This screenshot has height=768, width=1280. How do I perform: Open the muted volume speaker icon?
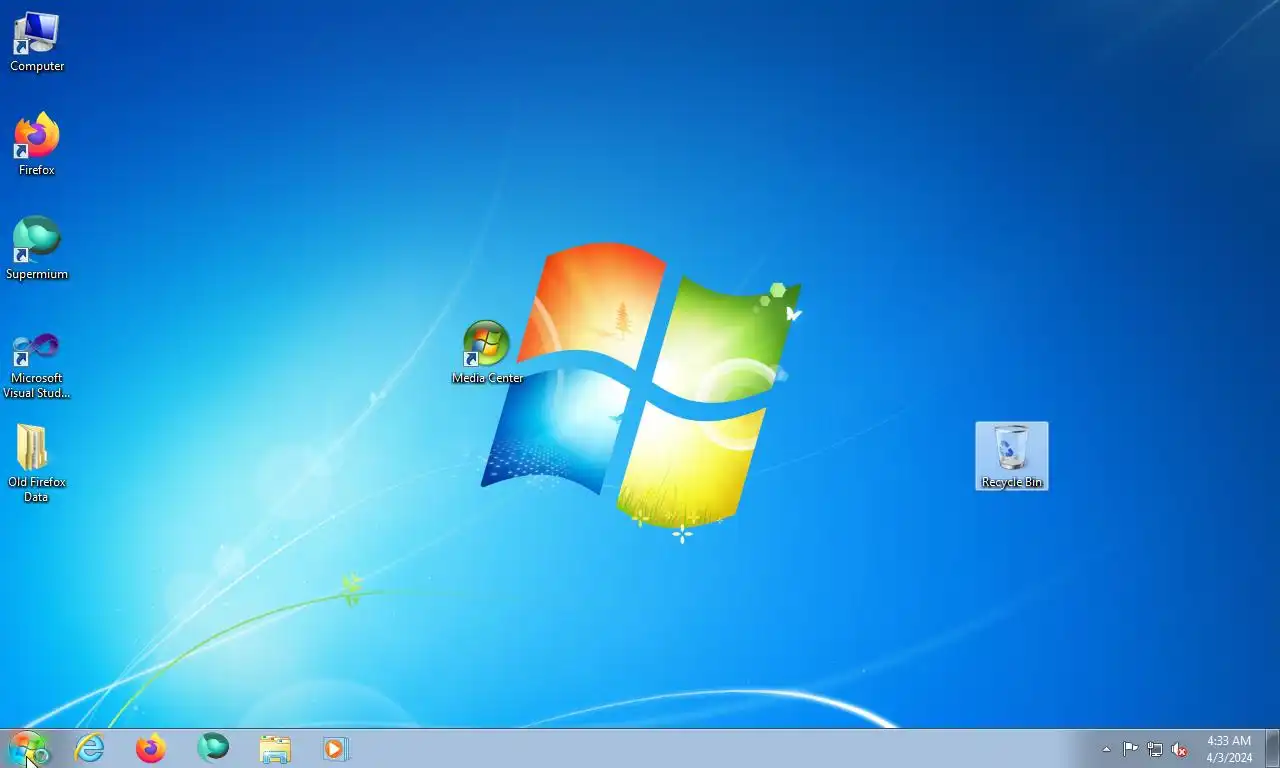1179,749
